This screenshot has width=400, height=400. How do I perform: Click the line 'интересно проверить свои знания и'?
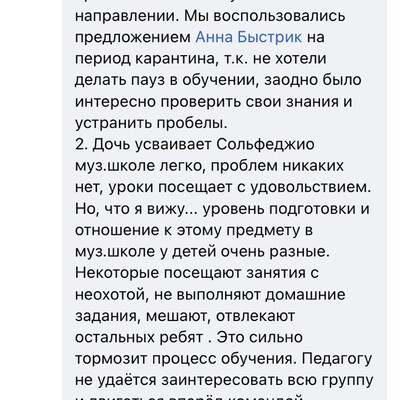click(214, 102)
